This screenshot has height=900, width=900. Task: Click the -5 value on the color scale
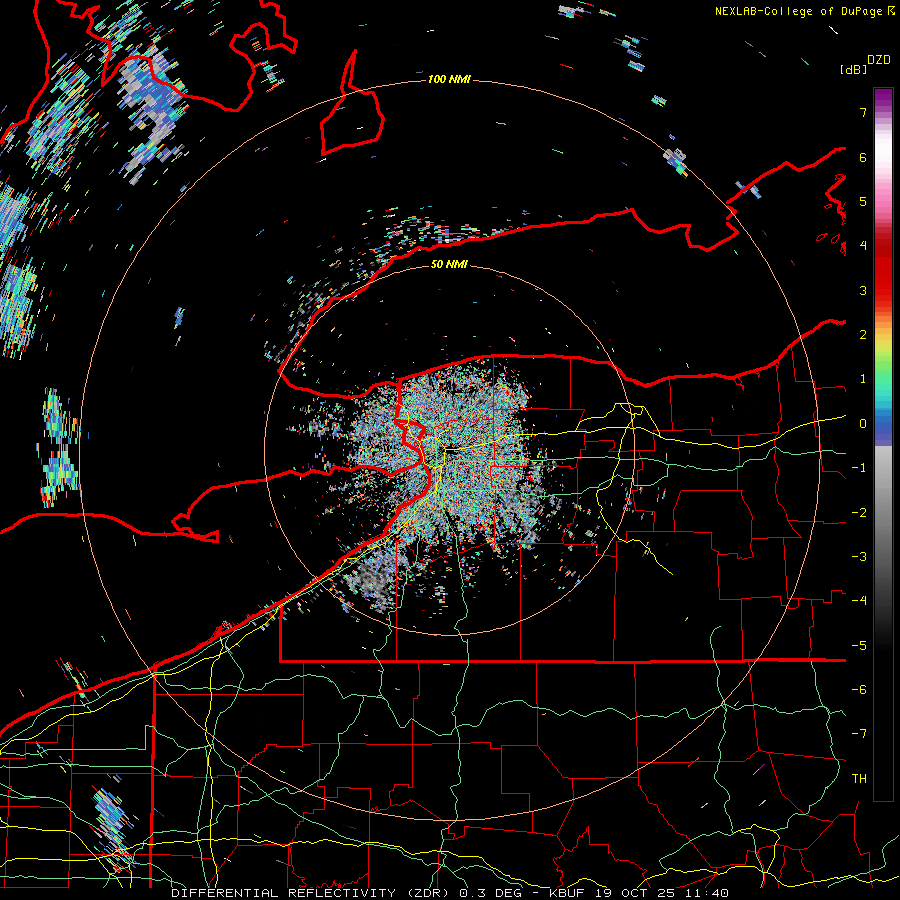(x=859, y=646)
